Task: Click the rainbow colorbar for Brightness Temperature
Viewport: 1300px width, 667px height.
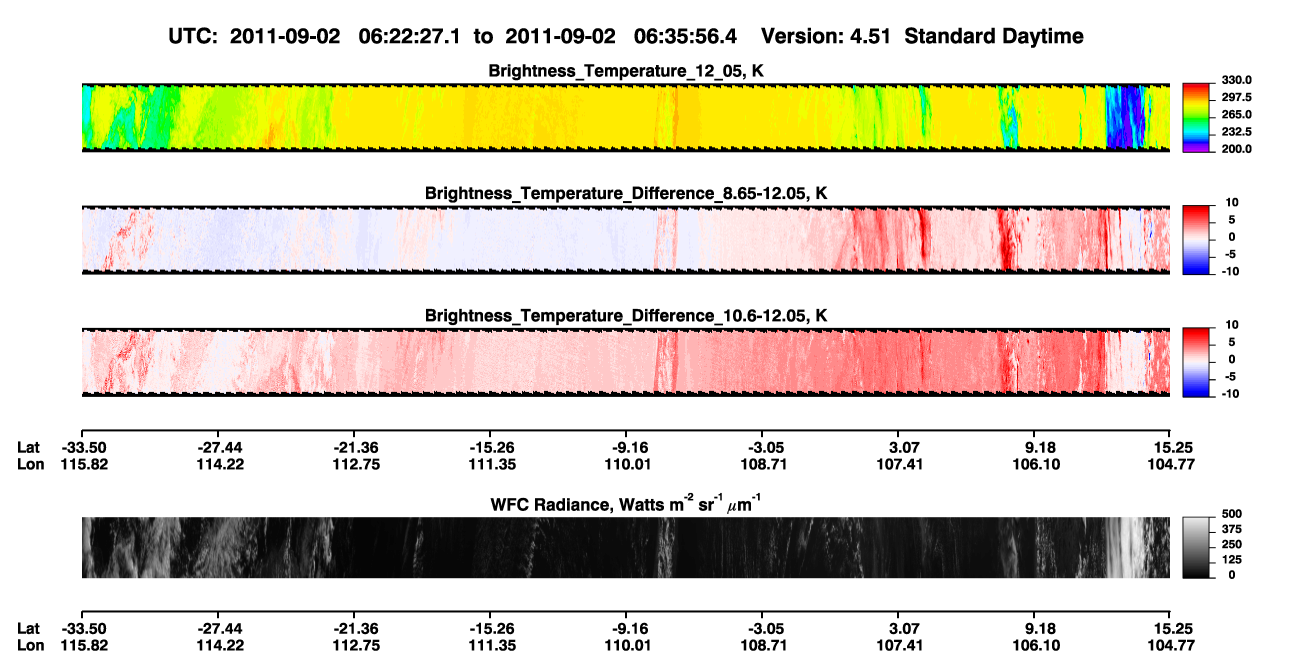Action: (1195, 118)
